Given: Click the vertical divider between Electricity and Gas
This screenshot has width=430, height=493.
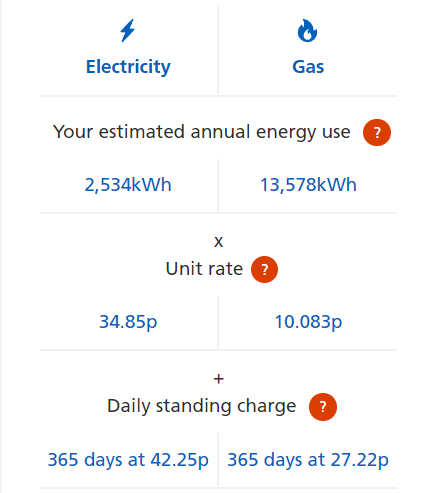Looking at the screenshot, I should point(218,50).
